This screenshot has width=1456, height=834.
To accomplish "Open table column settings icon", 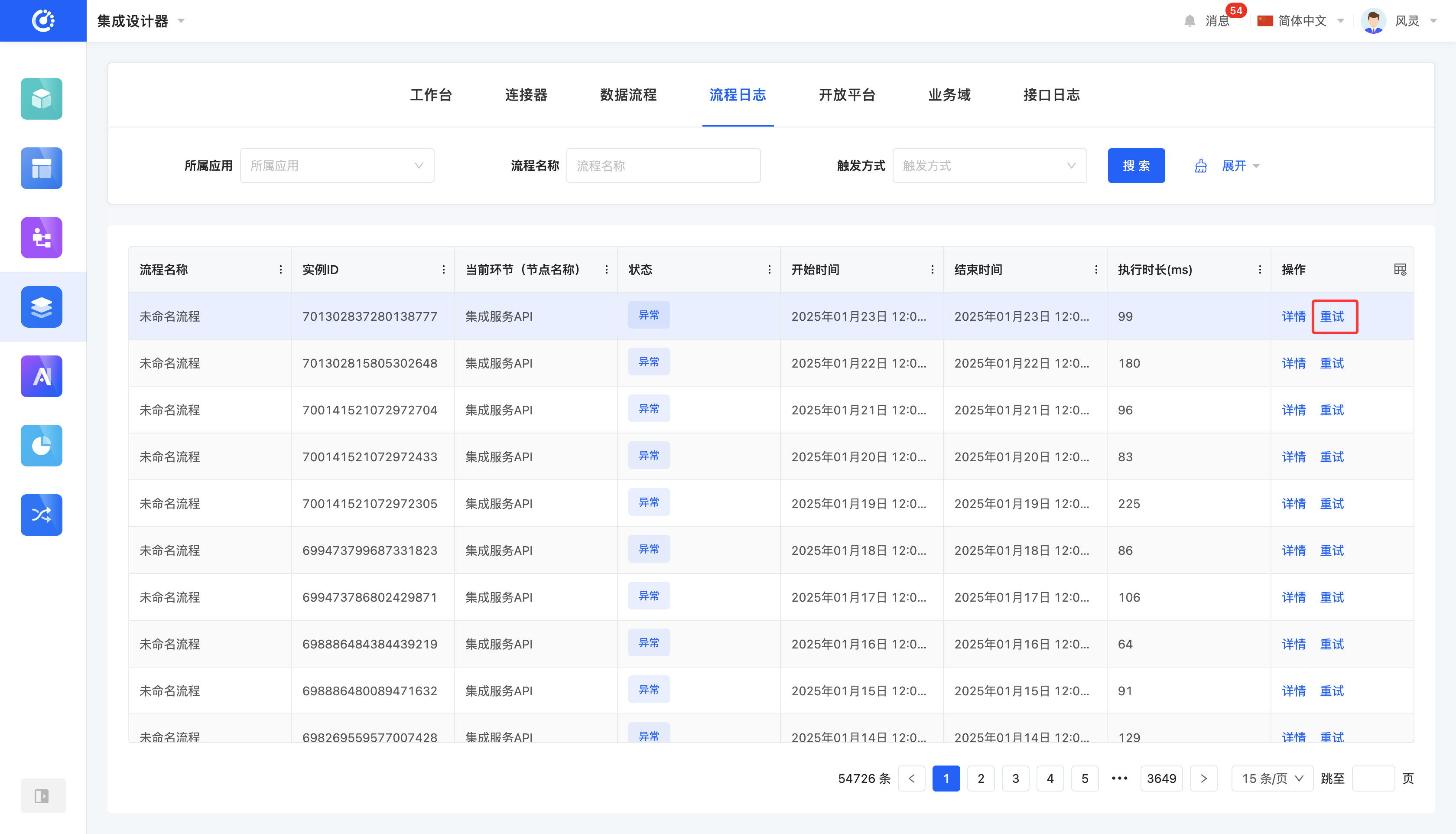I will [1400, 269].
